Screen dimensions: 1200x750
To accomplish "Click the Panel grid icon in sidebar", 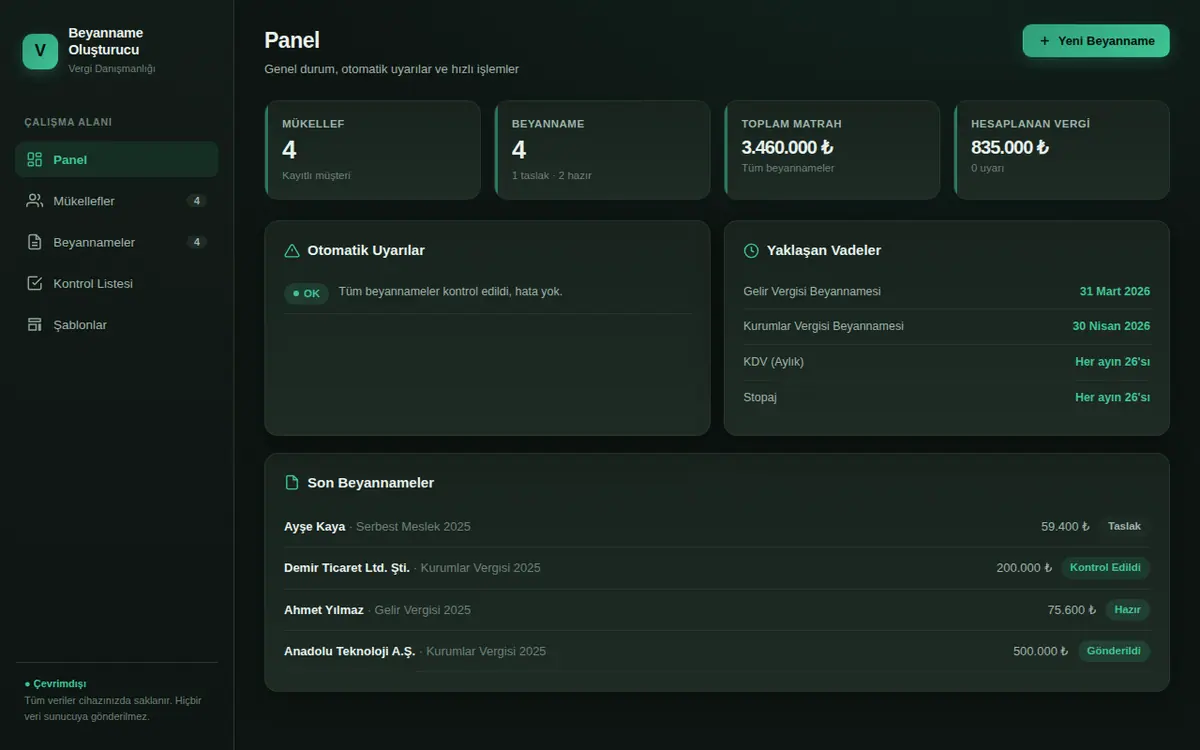I will pos(35,160).
